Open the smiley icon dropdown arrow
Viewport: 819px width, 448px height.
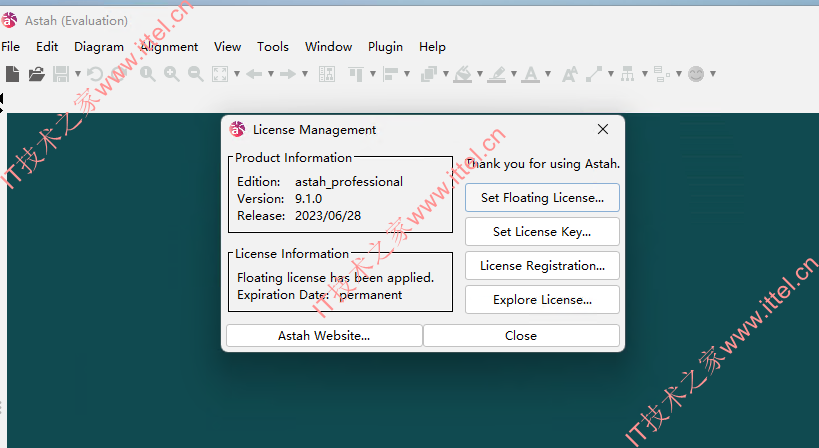click(712, 74)
